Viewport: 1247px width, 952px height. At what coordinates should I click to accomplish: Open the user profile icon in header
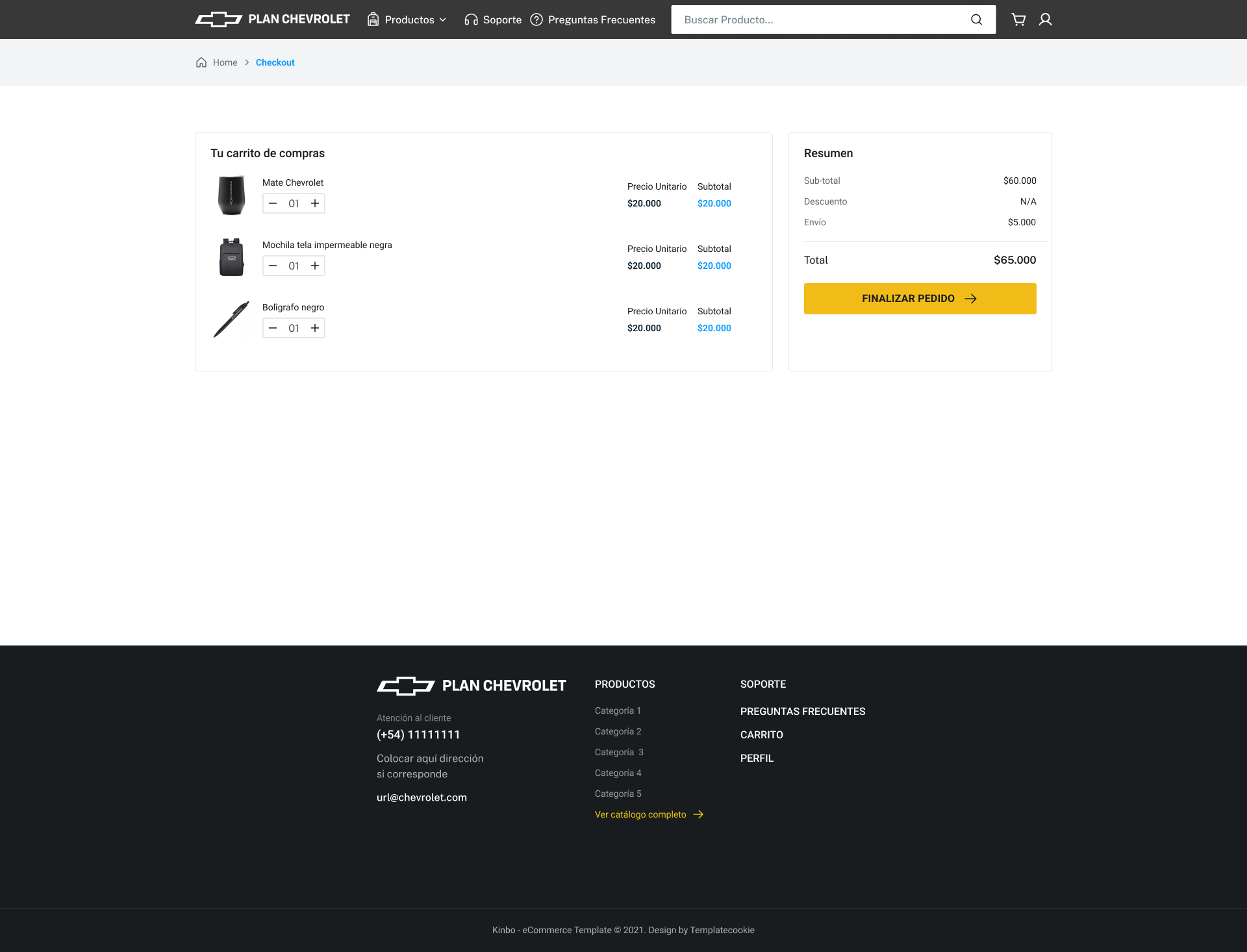[x=1045, y=19]
